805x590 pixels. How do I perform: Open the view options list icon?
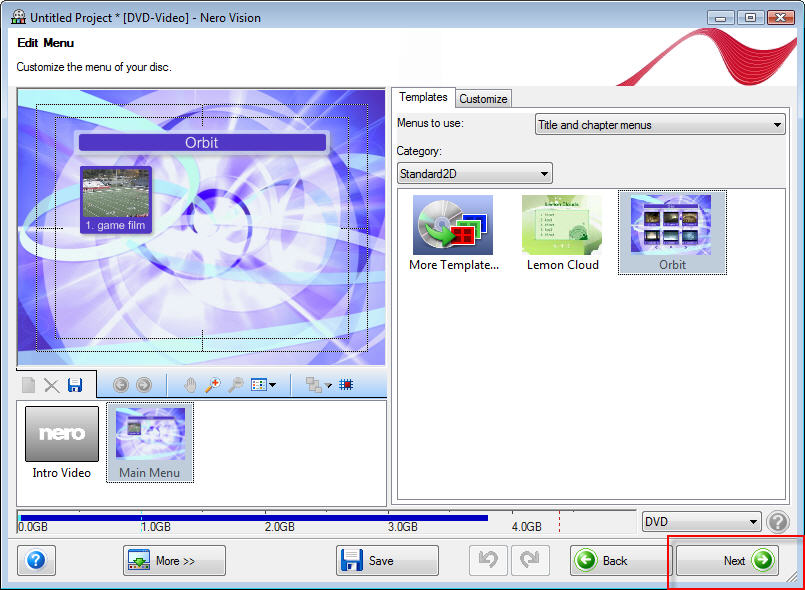259,385
